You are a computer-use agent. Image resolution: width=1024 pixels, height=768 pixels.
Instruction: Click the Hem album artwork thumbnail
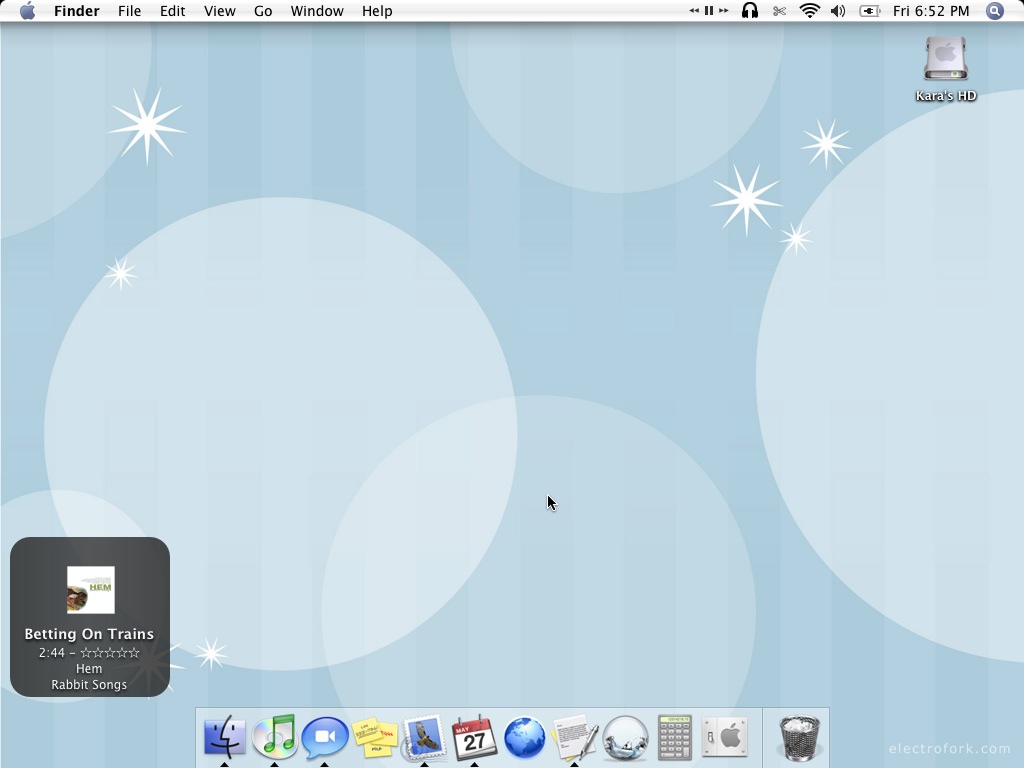[x=90, y=590]
